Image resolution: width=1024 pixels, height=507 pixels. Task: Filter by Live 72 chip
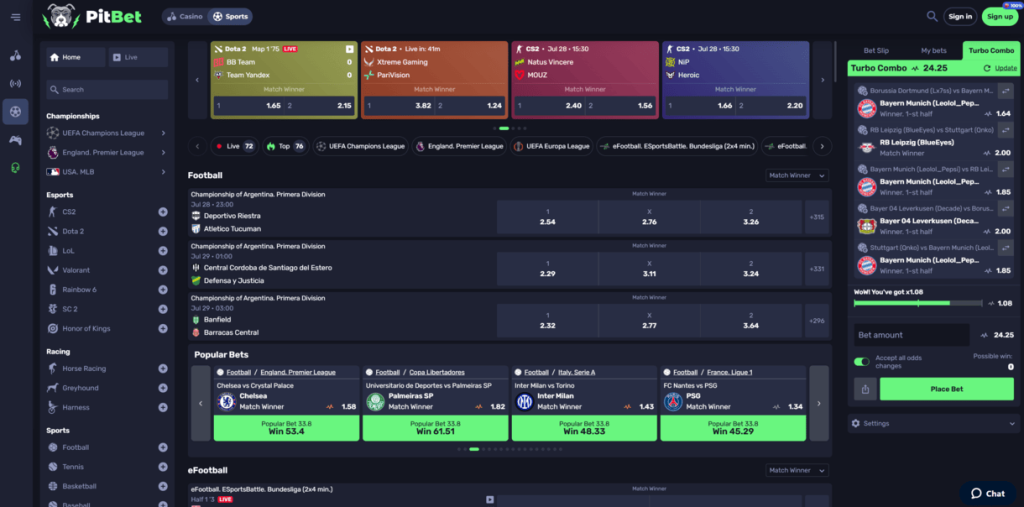234,146
